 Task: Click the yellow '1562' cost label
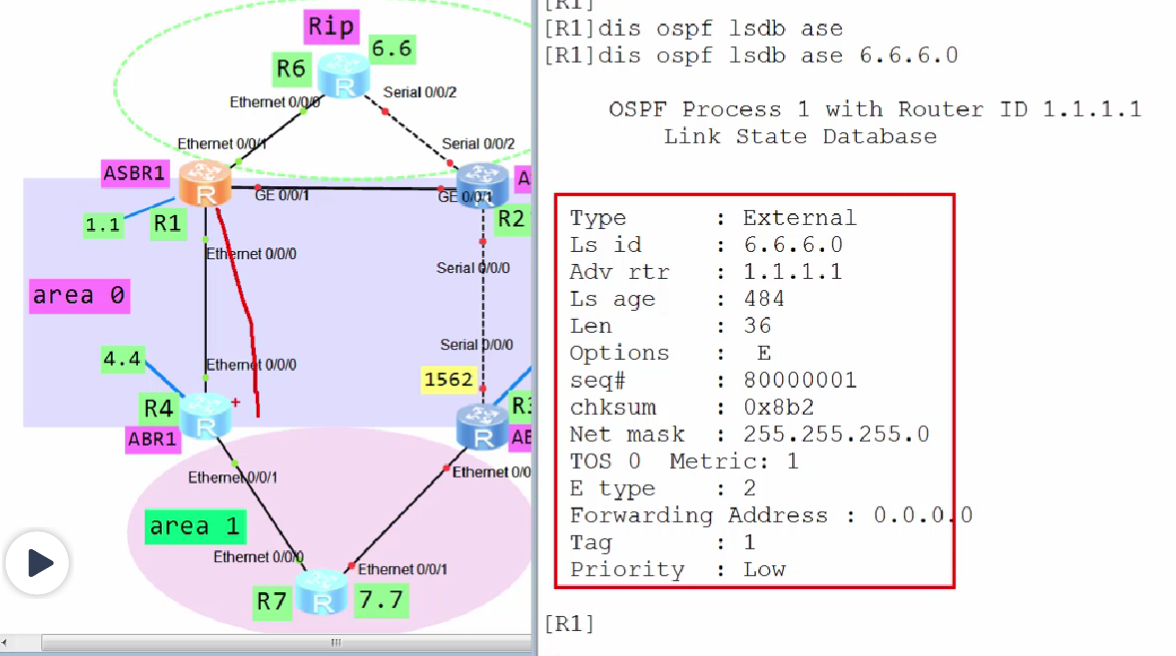point(448,380)
